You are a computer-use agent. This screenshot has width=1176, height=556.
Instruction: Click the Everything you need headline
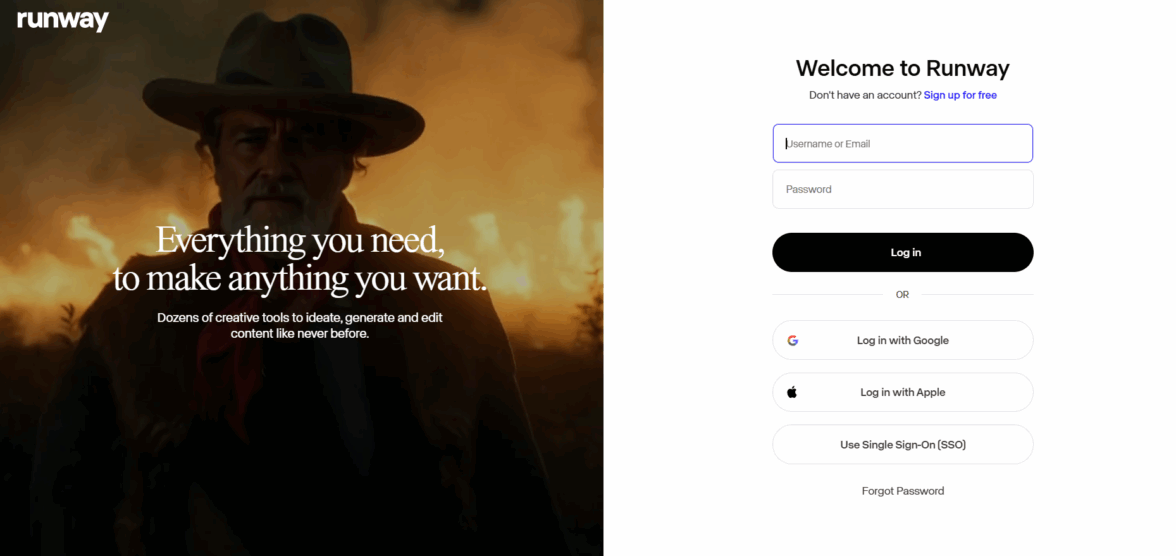300,259
